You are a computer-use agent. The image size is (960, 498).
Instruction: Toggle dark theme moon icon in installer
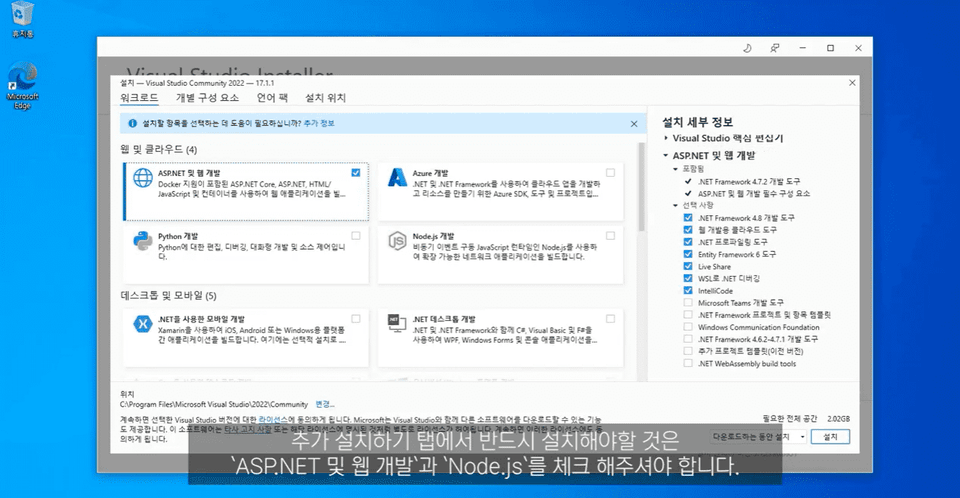[748, 48]
